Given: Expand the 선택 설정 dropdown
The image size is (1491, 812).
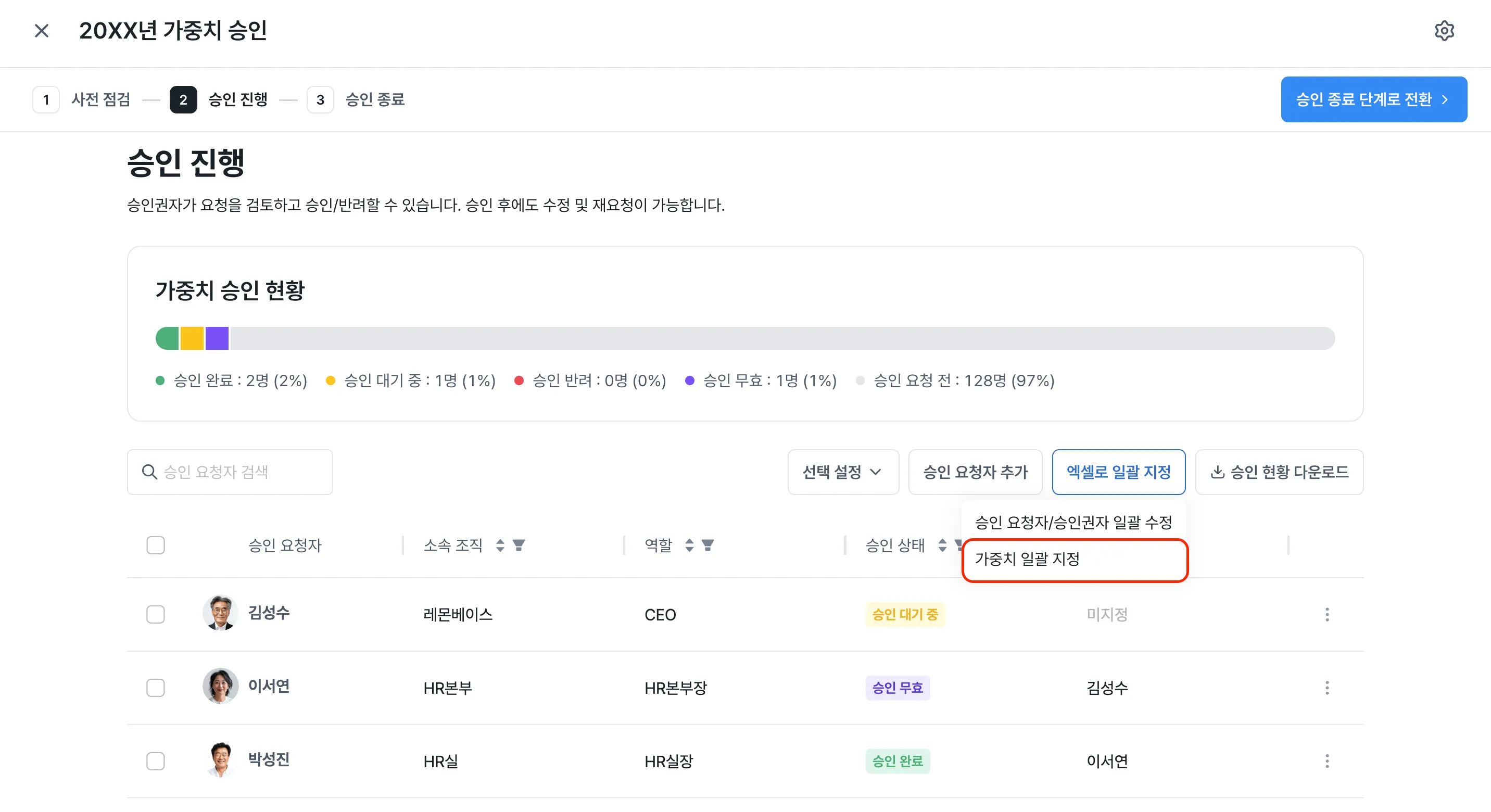Looking at the screenshot, I should pos(843,472).
